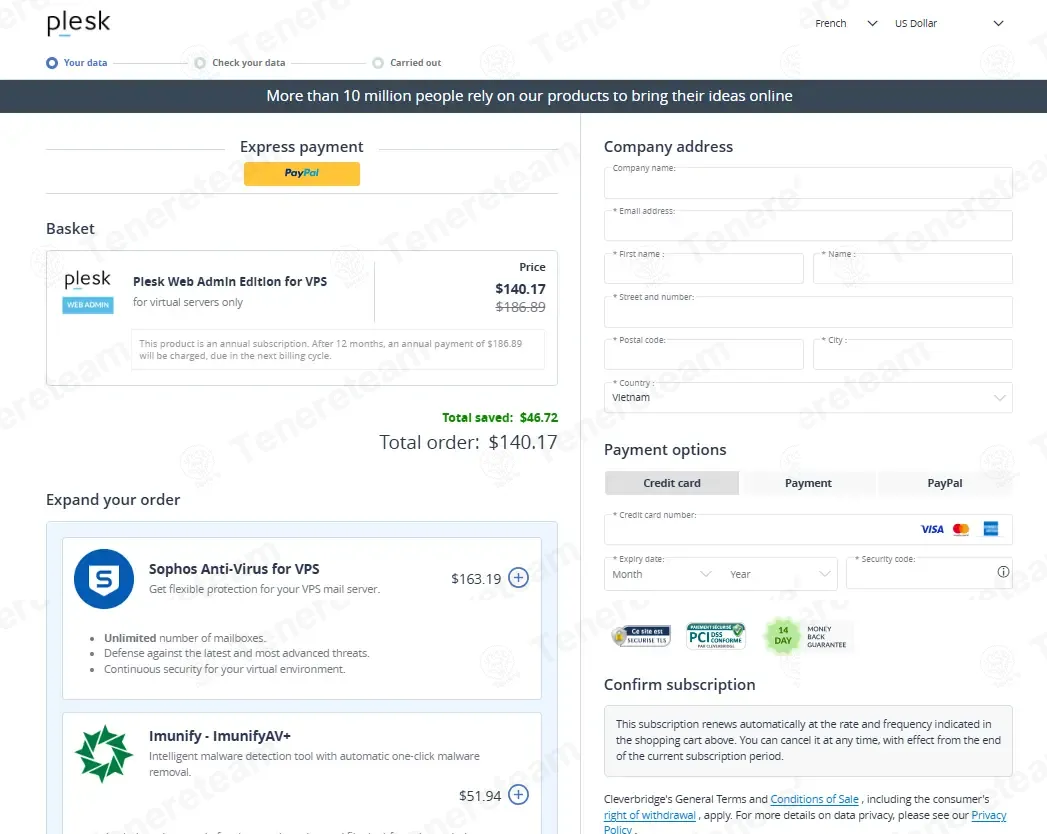The width and height of the screenshot is (1047, 834).
Task: Open the expiry Year dropdown
Action: 780,574
